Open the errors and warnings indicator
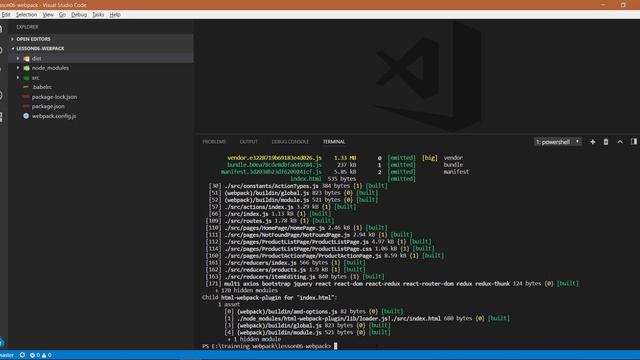Viewport: 640px width, 360px height. click(40, 355)
